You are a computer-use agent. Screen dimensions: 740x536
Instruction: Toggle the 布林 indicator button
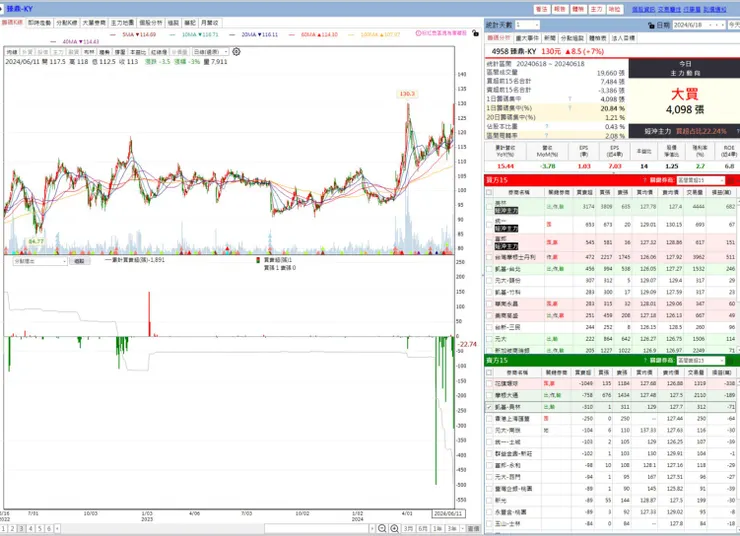point(89,52)
